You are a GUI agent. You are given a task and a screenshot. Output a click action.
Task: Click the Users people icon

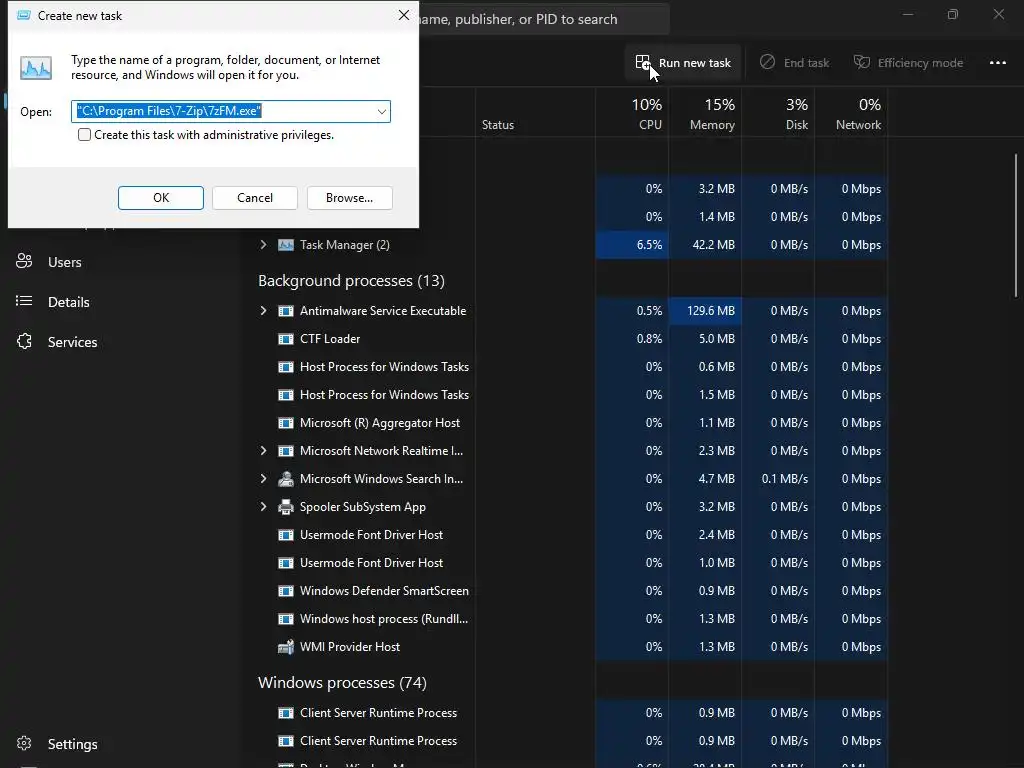pos(24,261)
